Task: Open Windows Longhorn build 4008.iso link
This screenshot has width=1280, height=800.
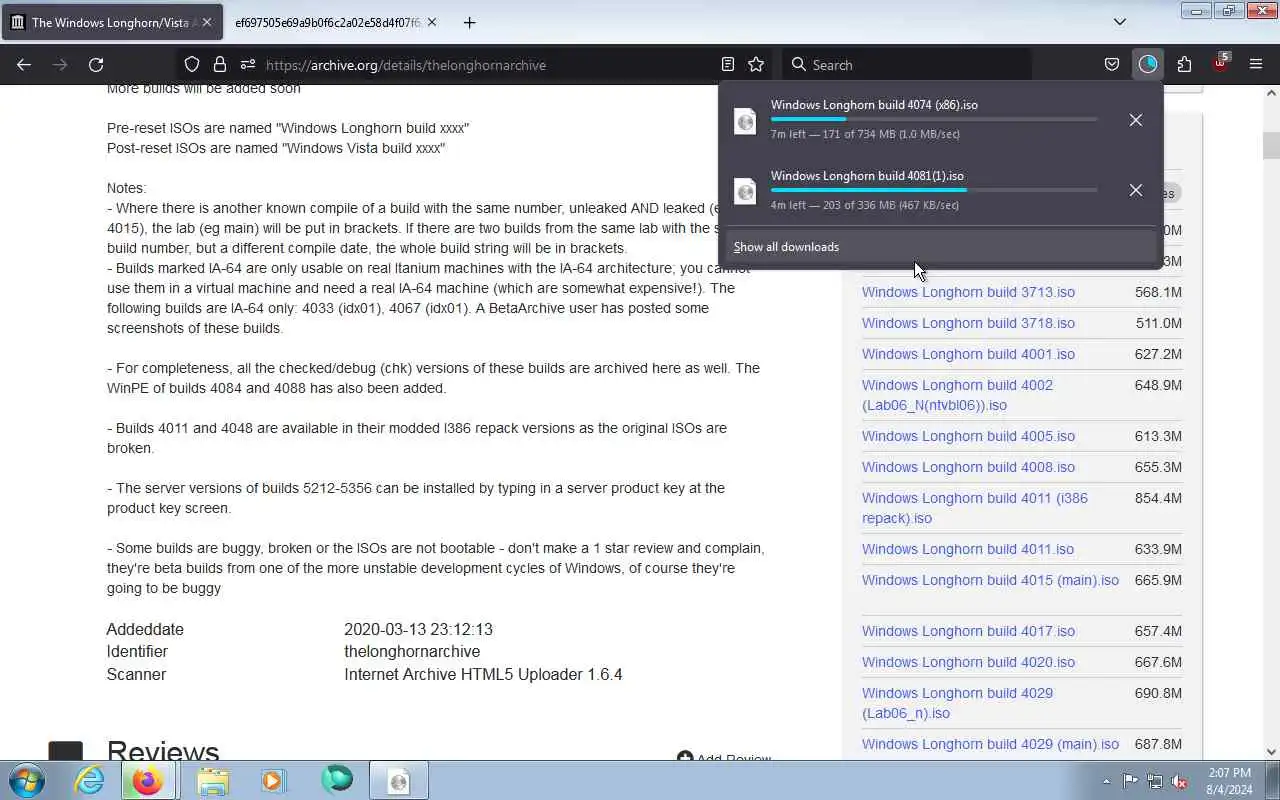Action: tap(968, 467)
